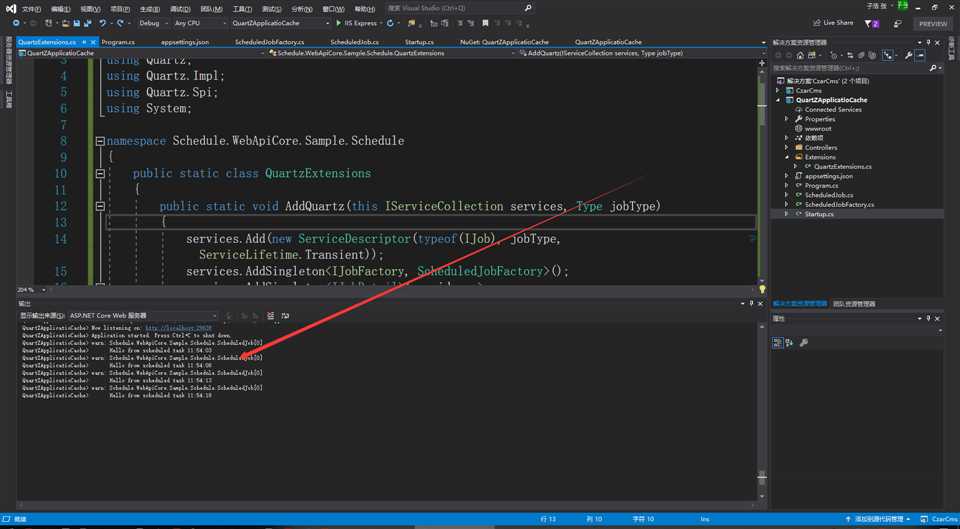Collapse the Extensions folder

pos(787,157)
